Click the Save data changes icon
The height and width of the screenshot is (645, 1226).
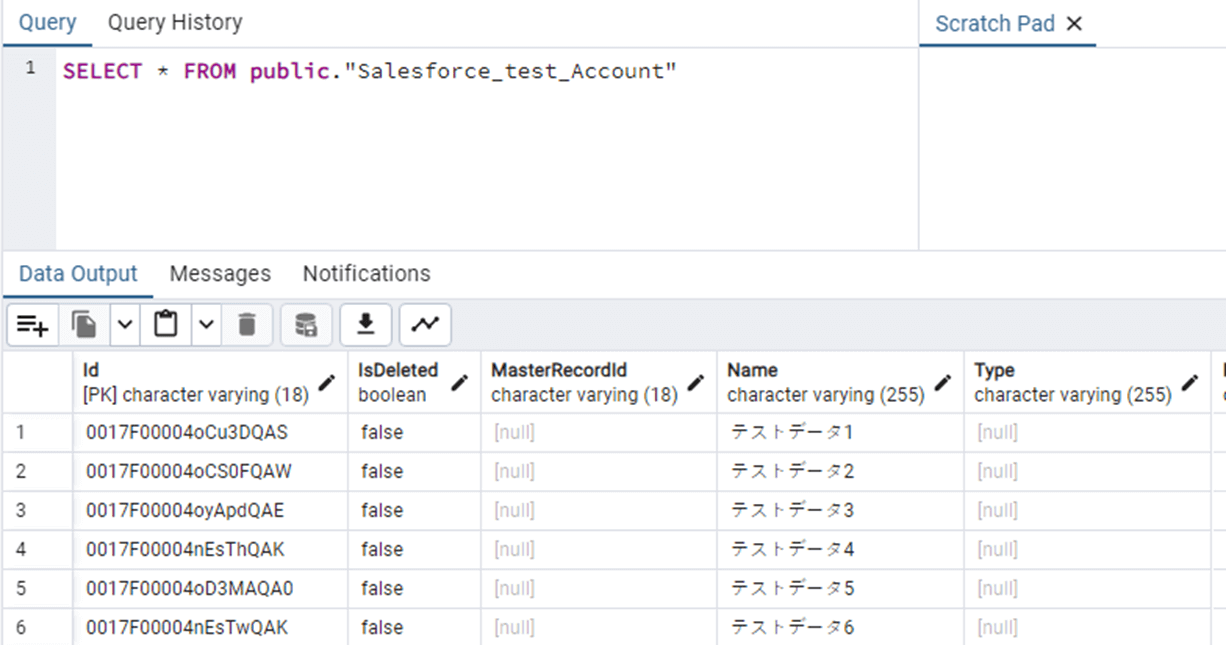[x=306, y=324]
